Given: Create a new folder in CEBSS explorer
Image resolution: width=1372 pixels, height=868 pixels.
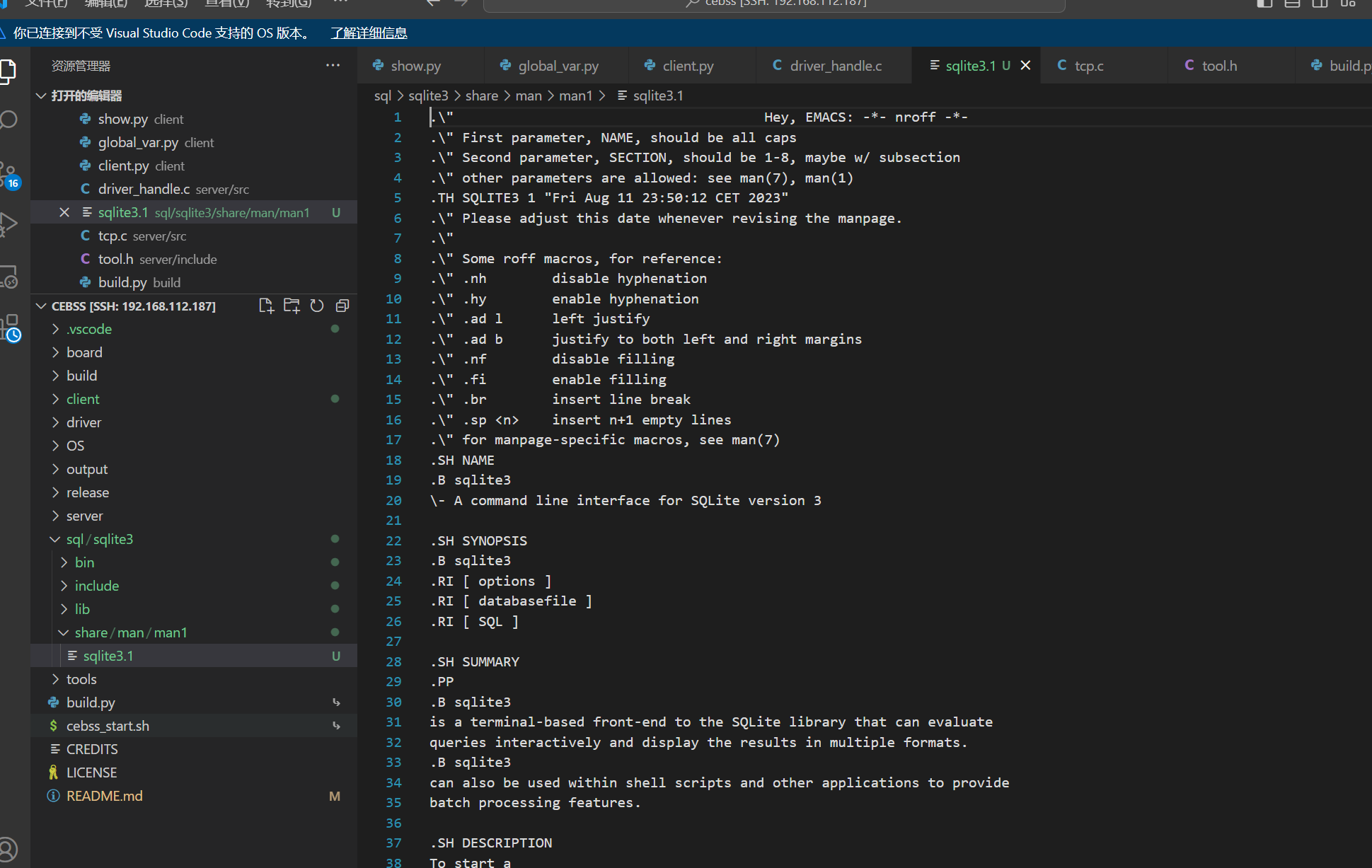Looking at the screenshot, I should pos(292,305).
